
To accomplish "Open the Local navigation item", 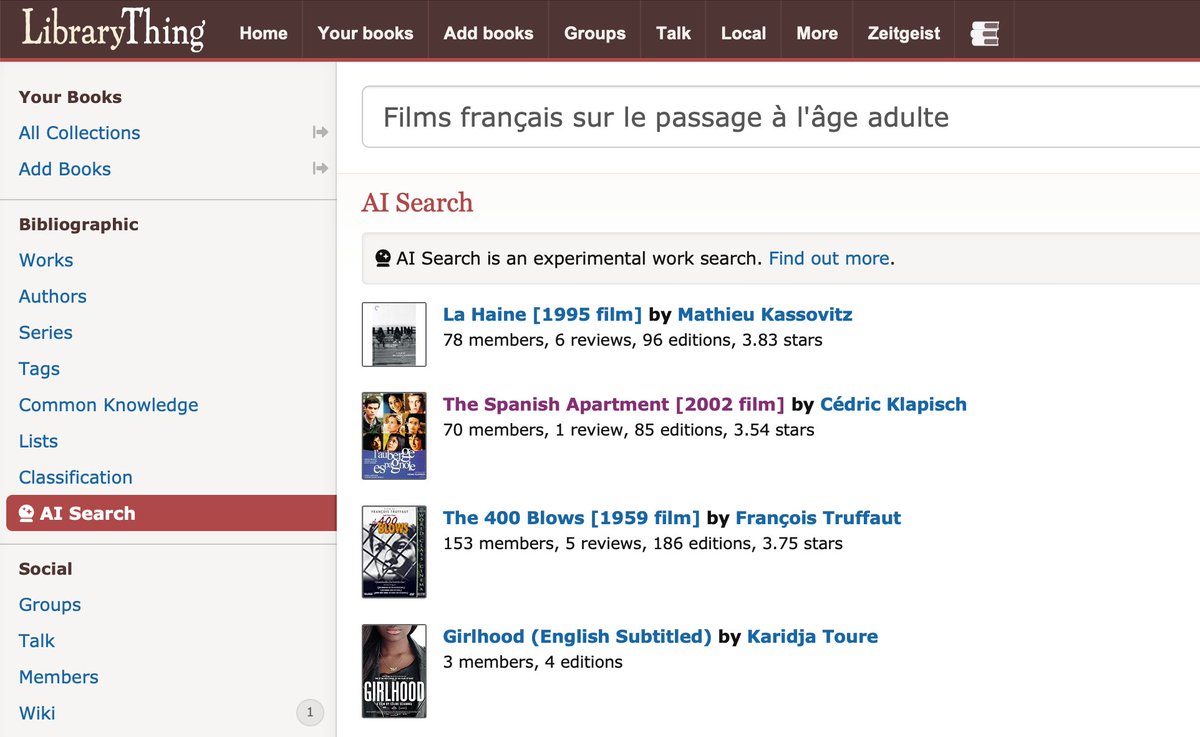I will point(743,33).
